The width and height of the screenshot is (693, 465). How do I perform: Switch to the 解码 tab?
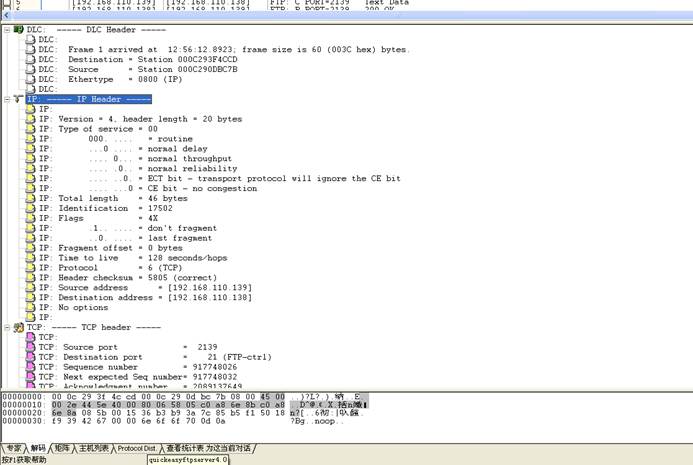pyautogui.click(x=38, y=448)
